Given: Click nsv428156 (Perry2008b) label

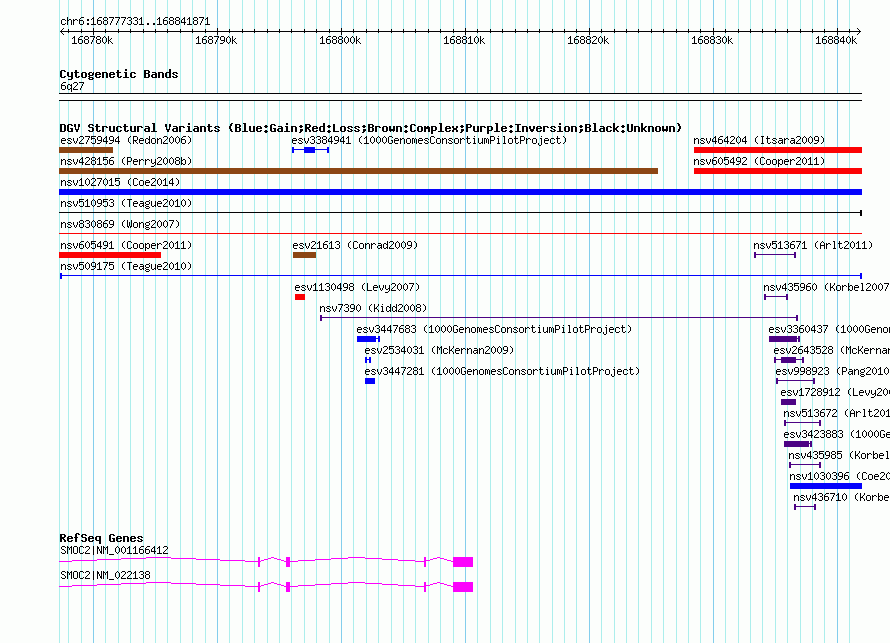Looking at the screenshot, I should (x=126, y=161).
